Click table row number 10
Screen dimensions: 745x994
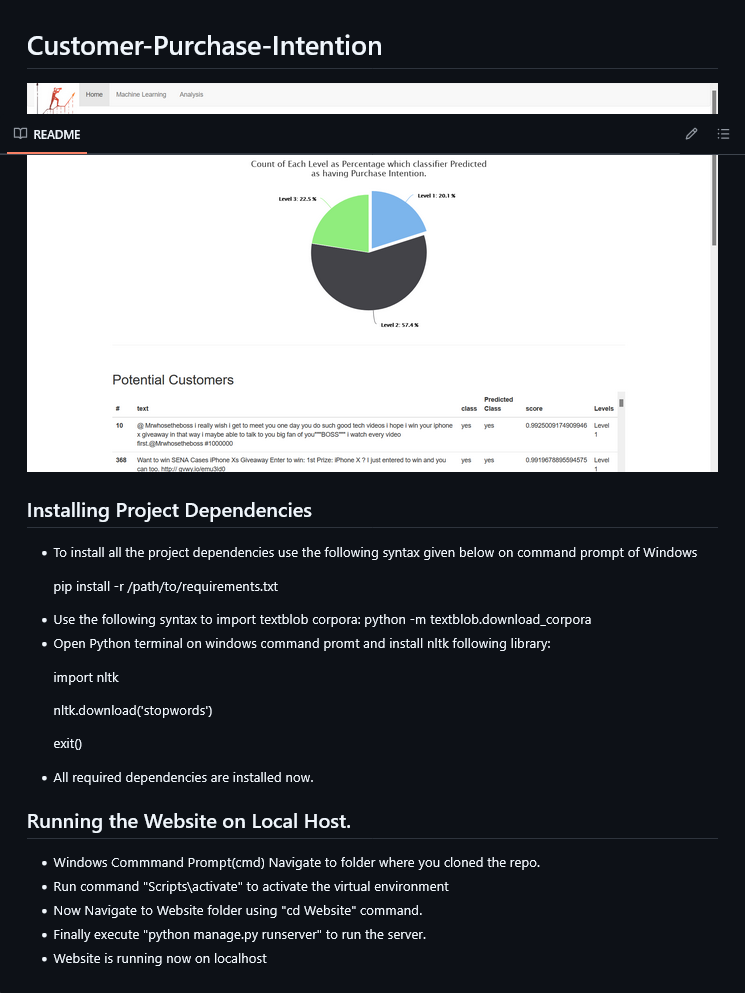119,425
